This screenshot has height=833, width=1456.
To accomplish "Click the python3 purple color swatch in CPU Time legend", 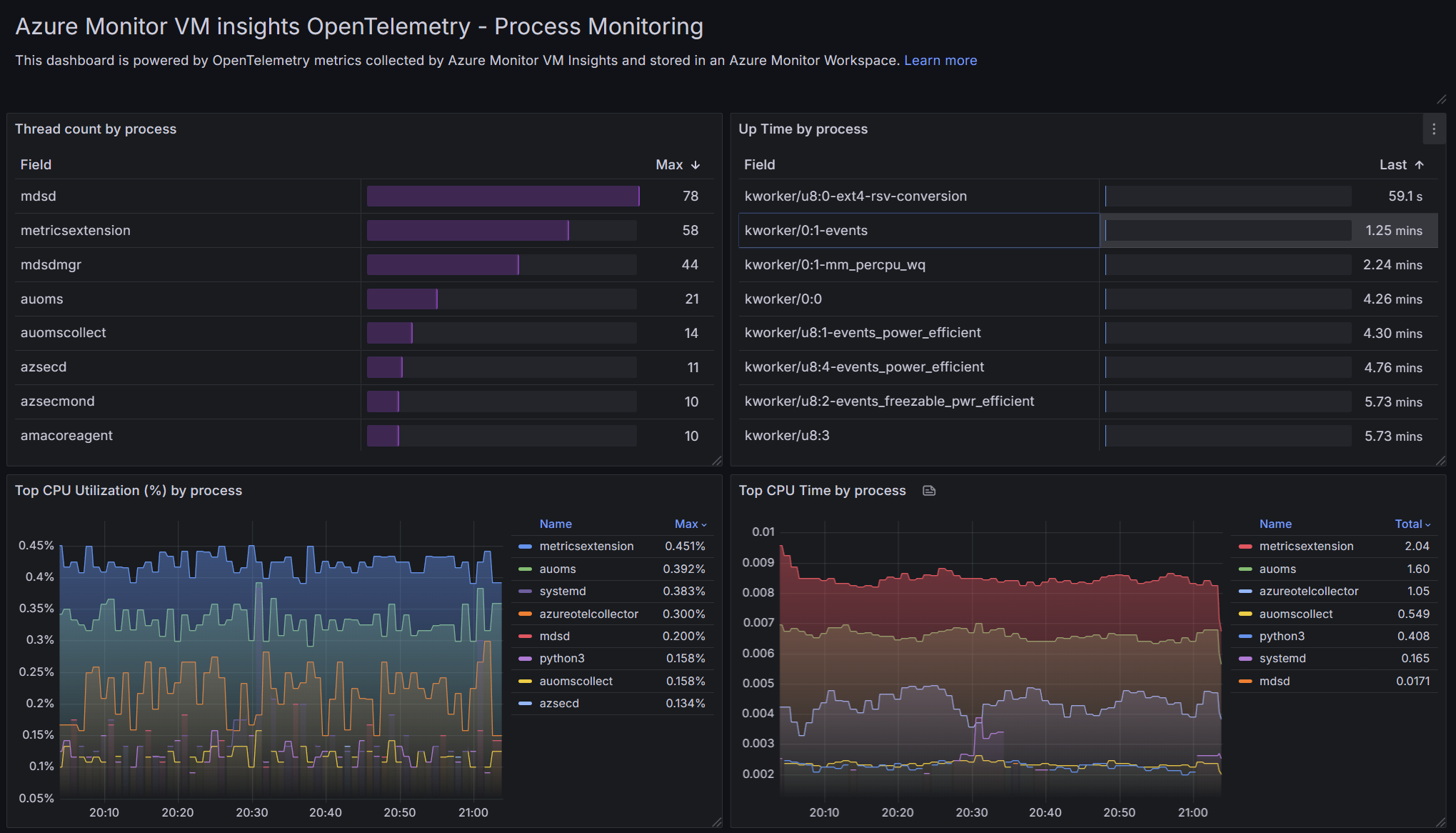I will tap(1245, 637).
